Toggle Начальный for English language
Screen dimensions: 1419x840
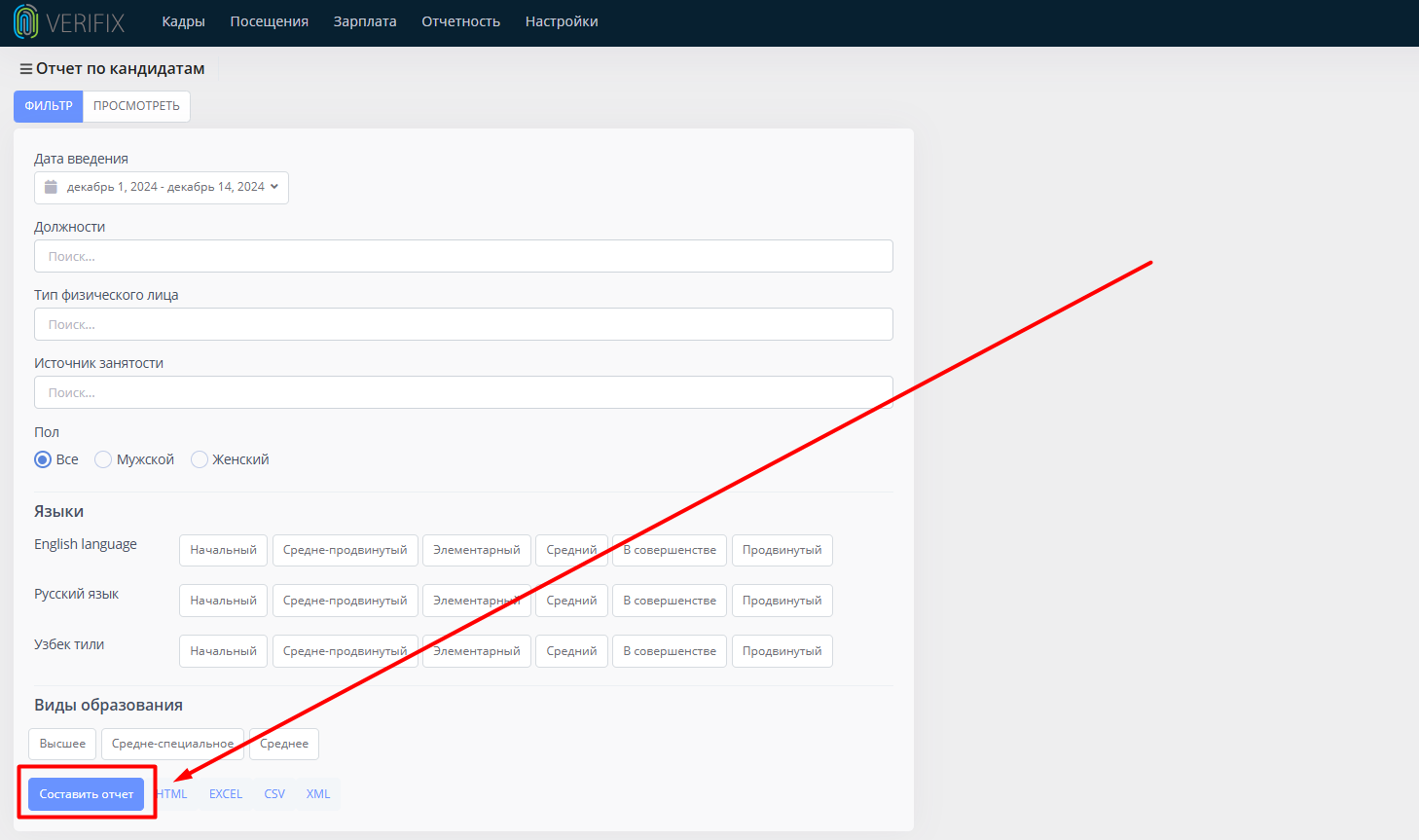click(x=223, y=550)
